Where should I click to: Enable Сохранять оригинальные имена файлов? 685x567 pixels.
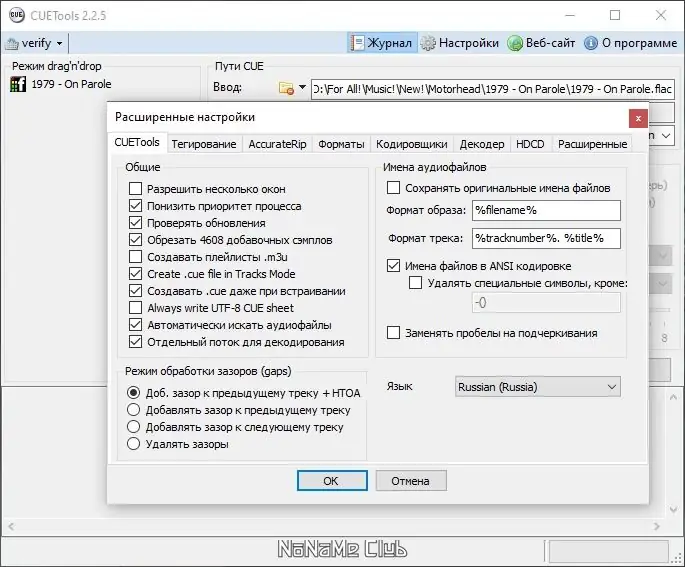pos(394,188)
